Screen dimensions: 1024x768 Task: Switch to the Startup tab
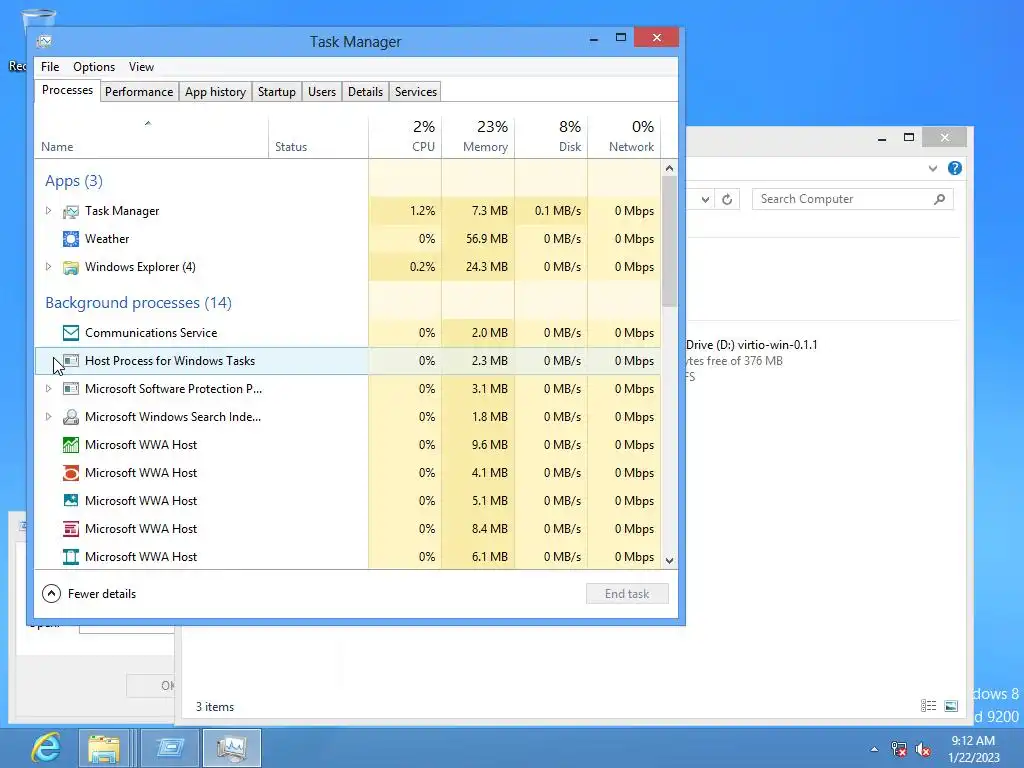pyautogui.click(x=277, y=92)
